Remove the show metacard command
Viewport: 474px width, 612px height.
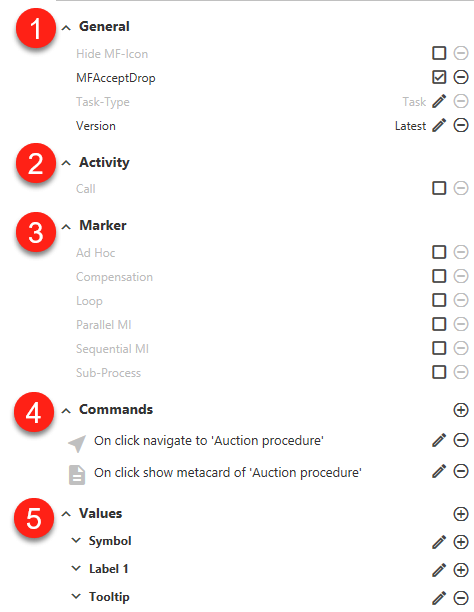pos(461,471)
